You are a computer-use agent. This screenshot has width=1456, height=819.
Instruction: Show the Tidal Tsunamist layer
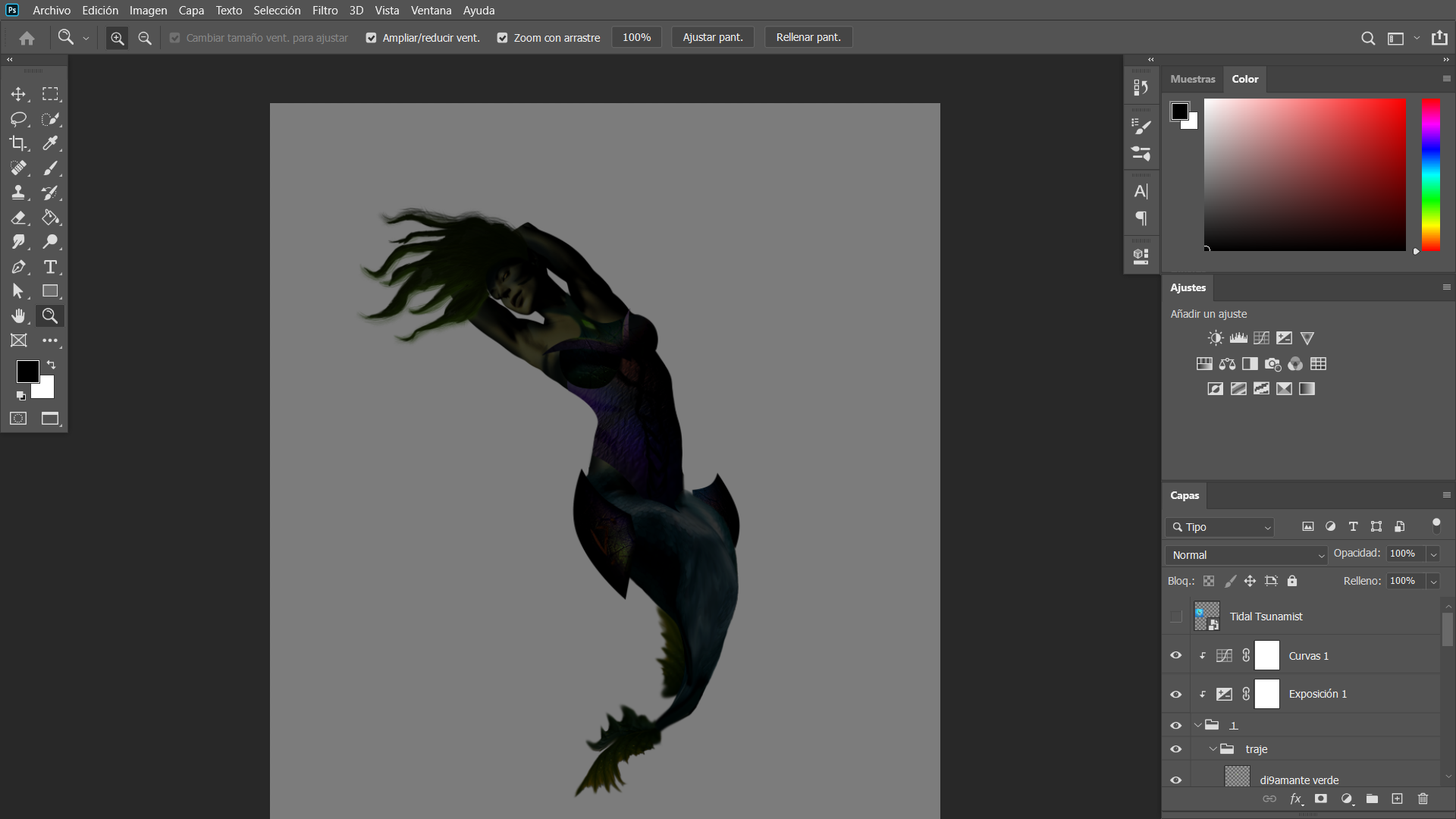1176,617
